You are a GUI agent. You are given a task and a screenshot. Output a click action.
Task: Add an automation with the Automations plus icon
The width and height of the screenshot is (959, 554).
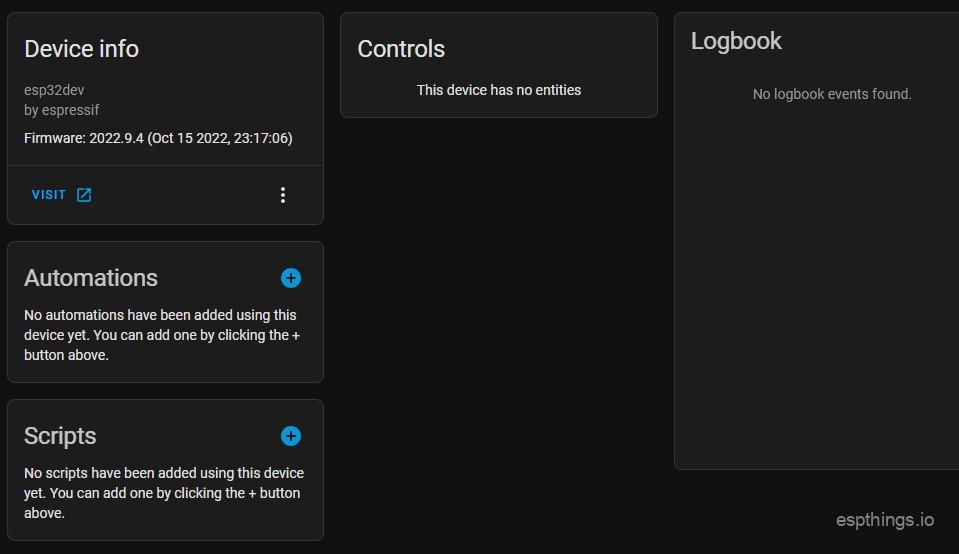pyautogui.click(x=291, y=278)
